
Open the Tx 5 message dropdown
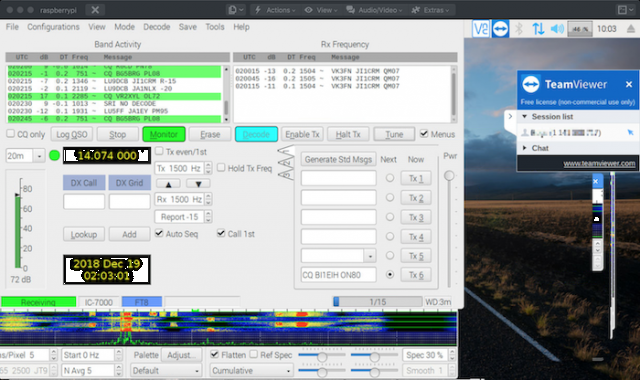[x=370, y=256]
